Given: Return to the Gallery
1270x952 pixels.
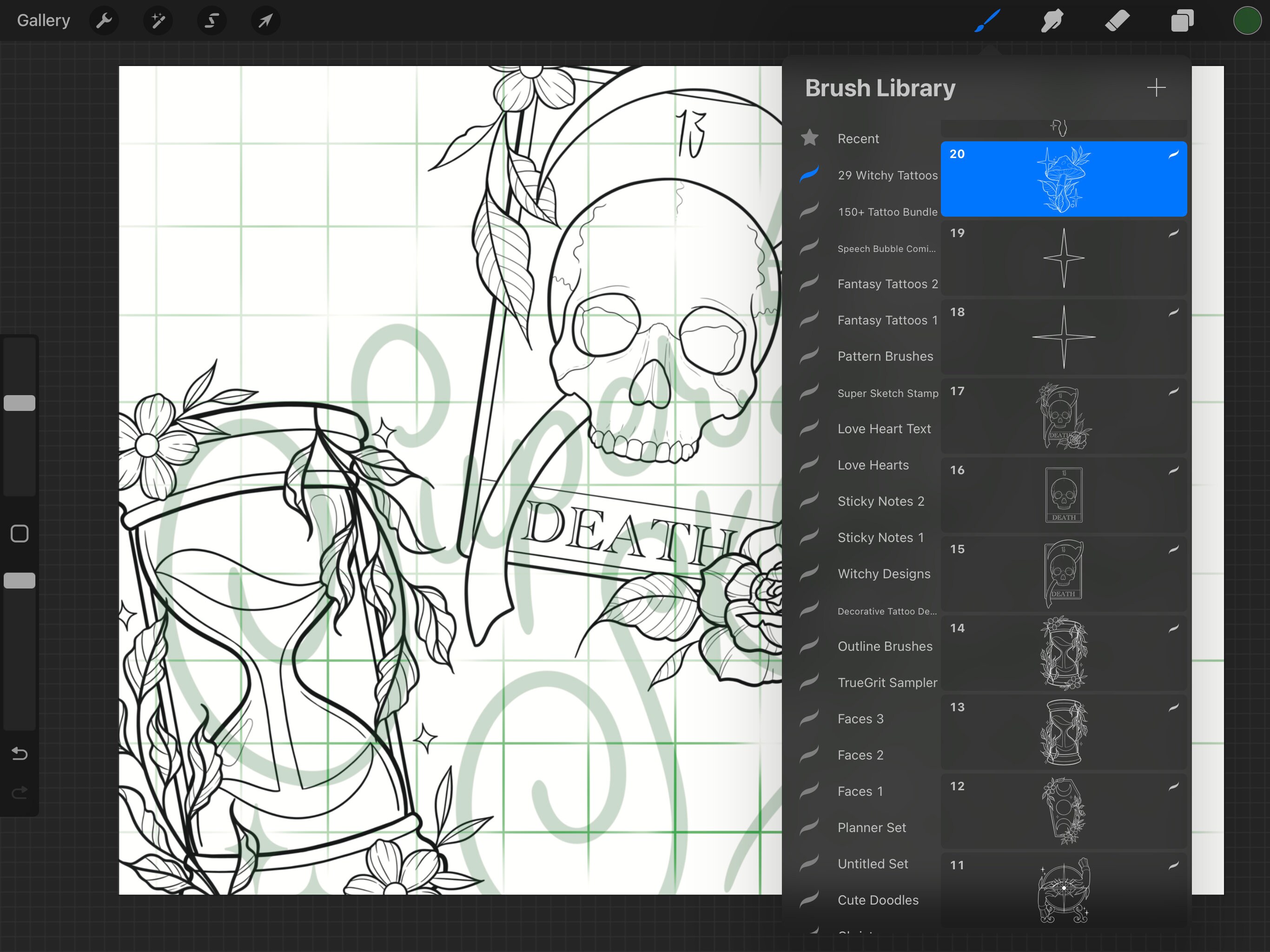Looking at the screenshot, I should (44, 20).
